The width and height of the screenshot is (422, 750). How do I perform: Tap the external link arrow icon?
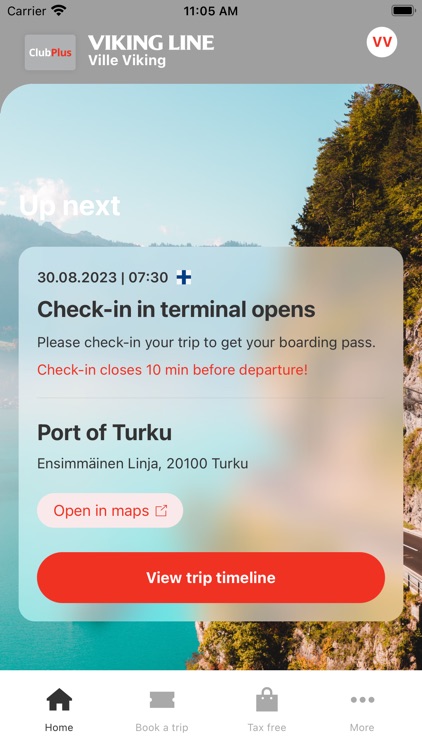pos(161,511)
